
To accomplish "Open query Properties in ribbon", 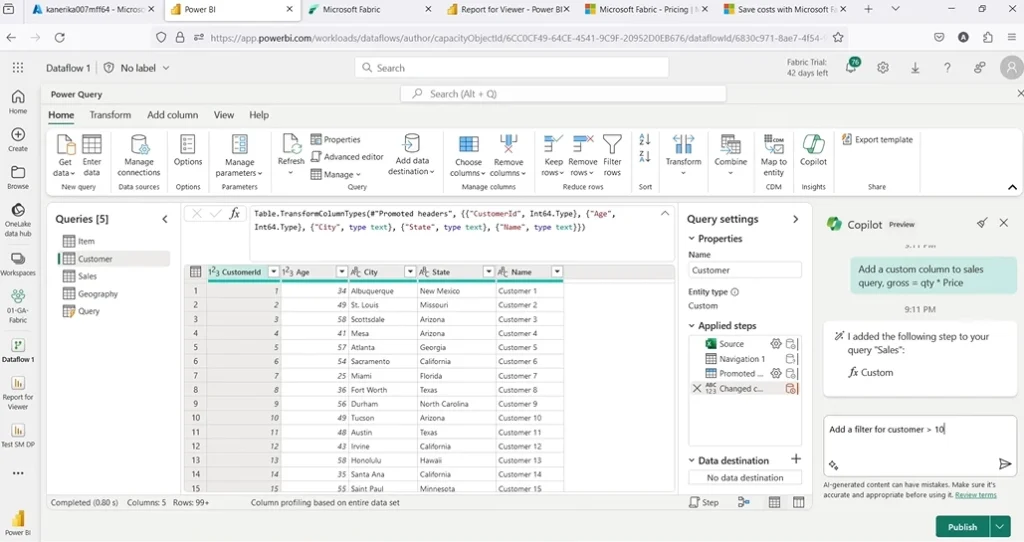I will pyautogui.click(x=336, y=139).
